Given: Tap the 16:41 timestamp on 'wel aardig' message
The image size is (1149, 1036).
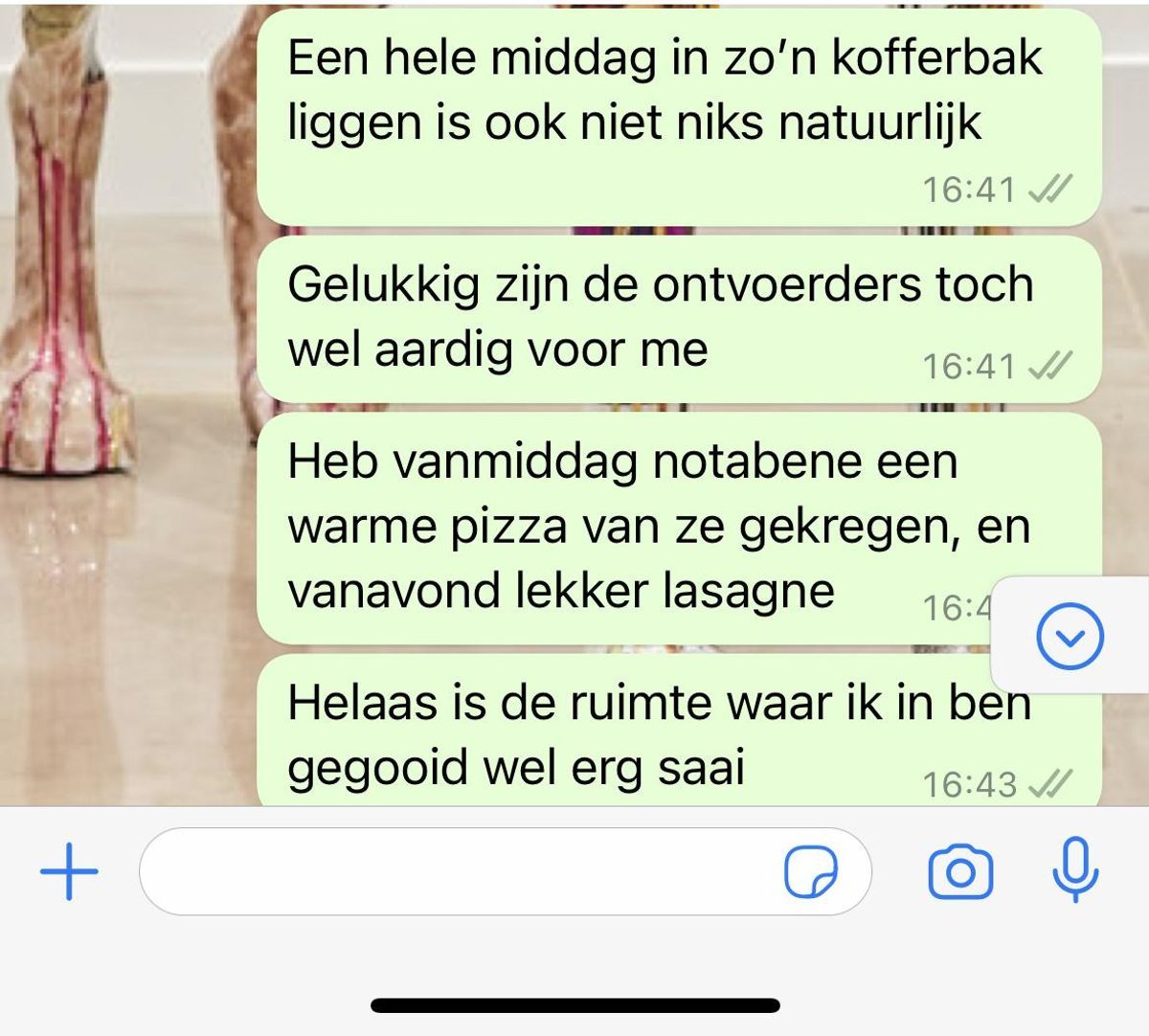Looking at the screenshot, I should pos(968,366).
